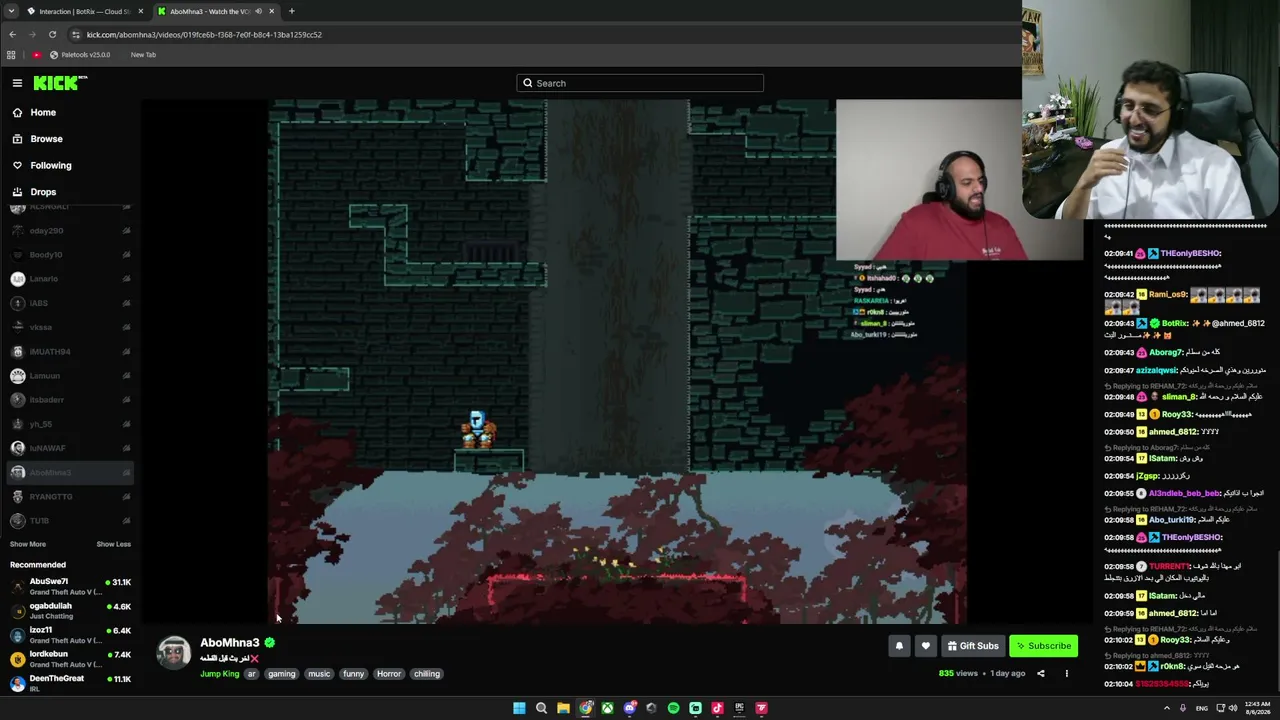The image size is (1280, 720).
Task: Click the Kick search field
Action: click(640, 83)
